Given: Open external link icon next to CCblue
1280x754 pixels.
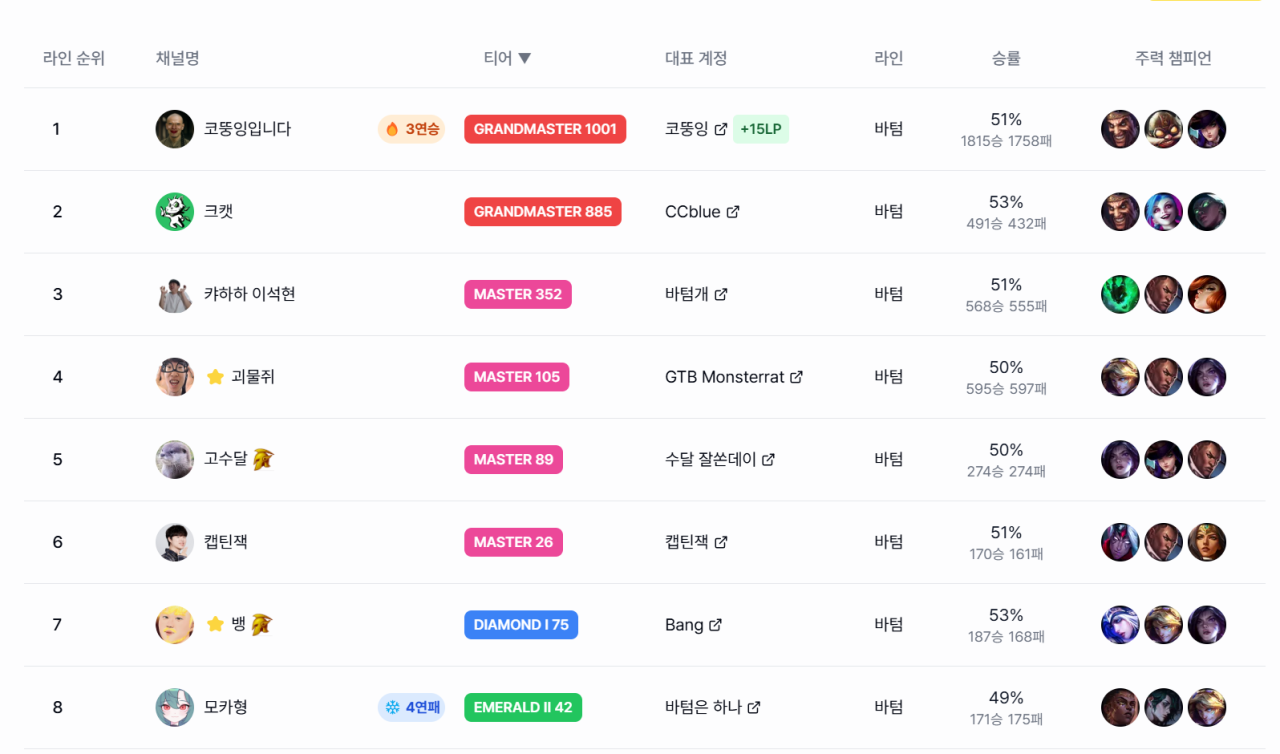Looking at the screenshot, I should pos(733,212).
